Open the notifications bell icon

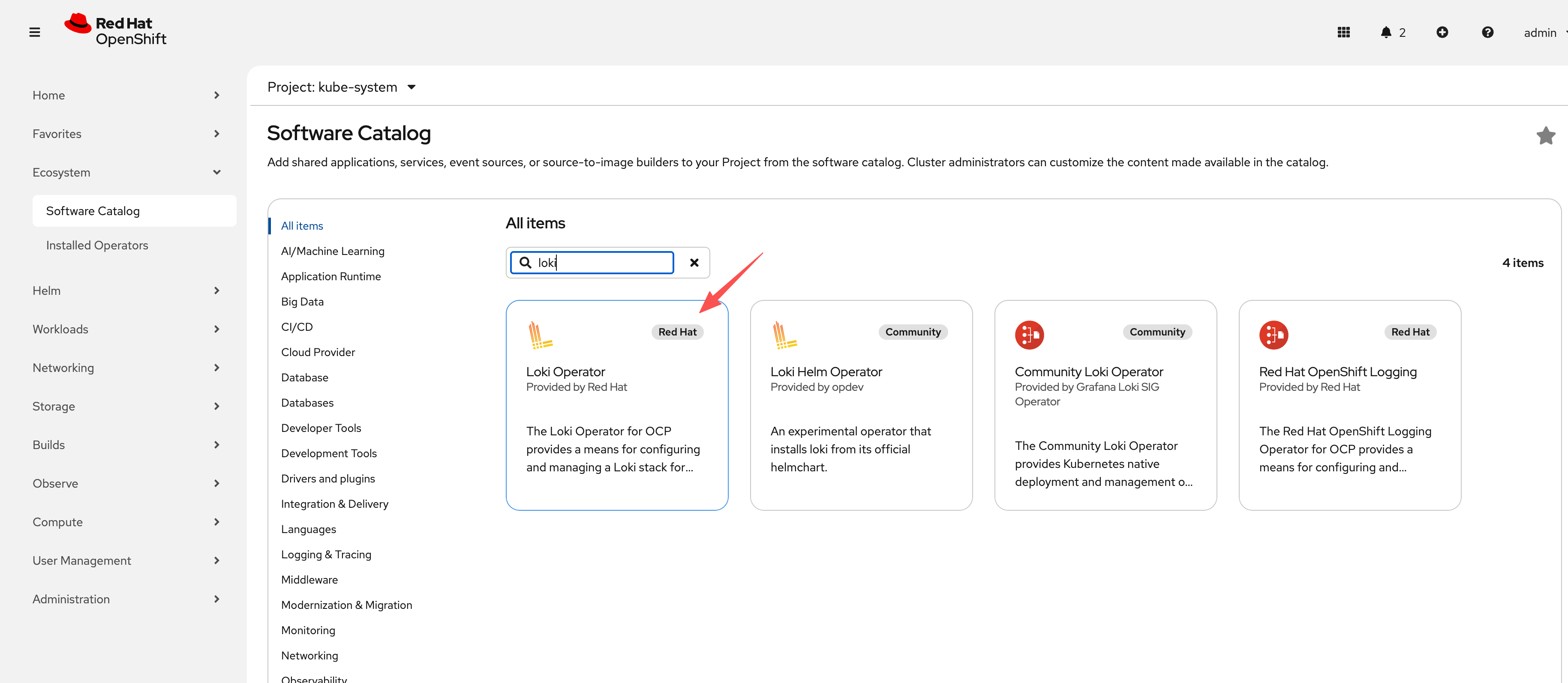click(x=1385, y=32)
